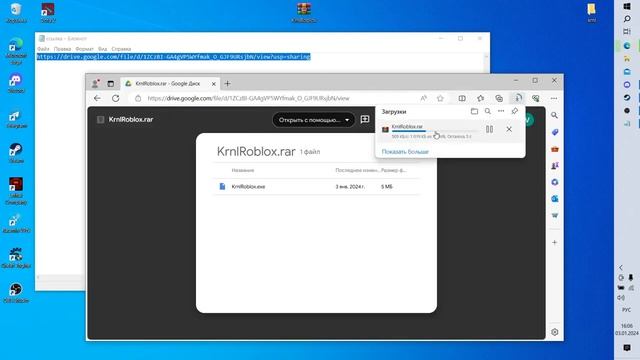Image resolution: width=640 pixels, height=360 pixels.
Task: Open the split screen icon
Action: tap(462, 98)
